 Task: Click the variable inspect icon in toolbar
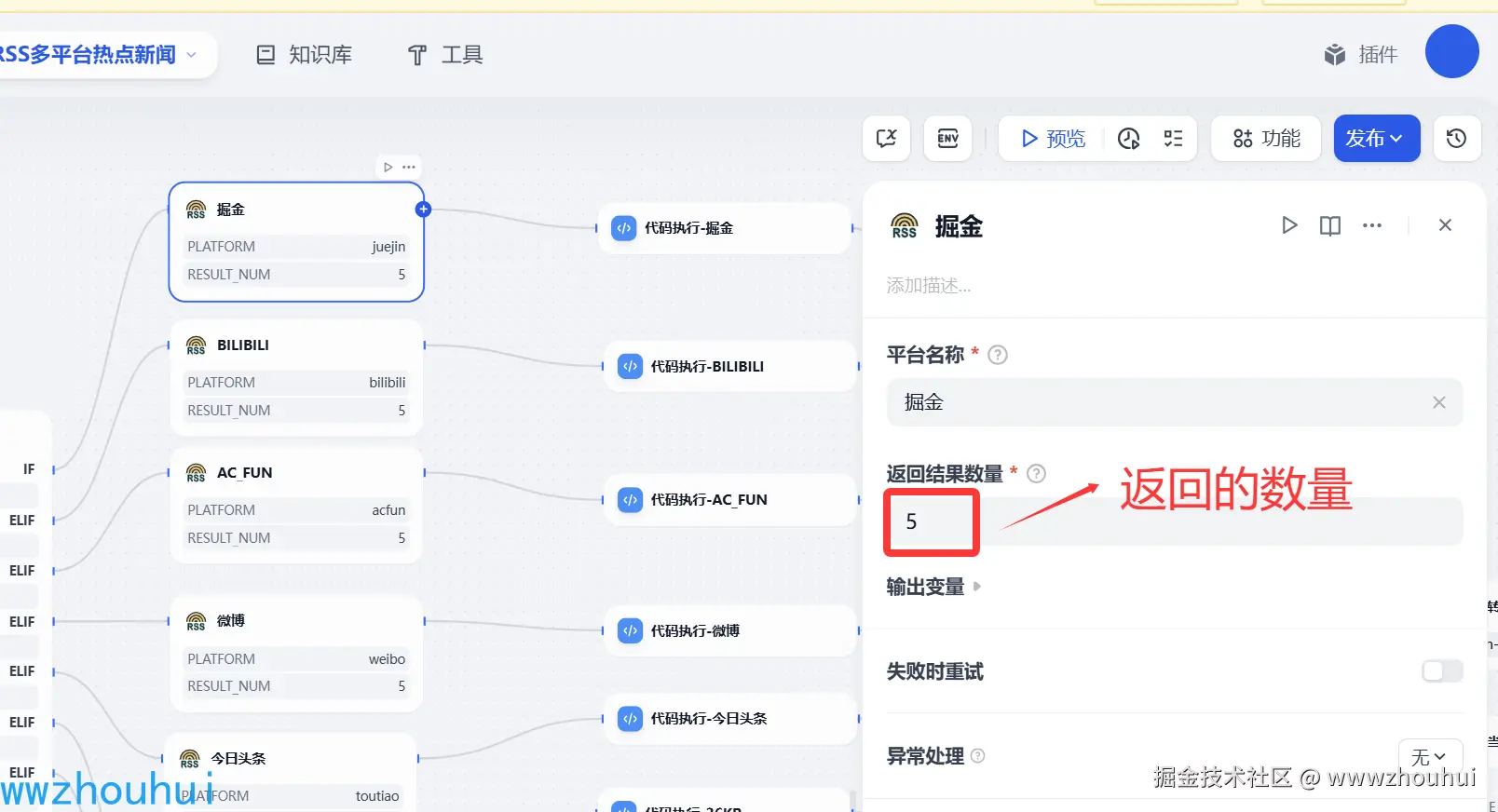886,139
